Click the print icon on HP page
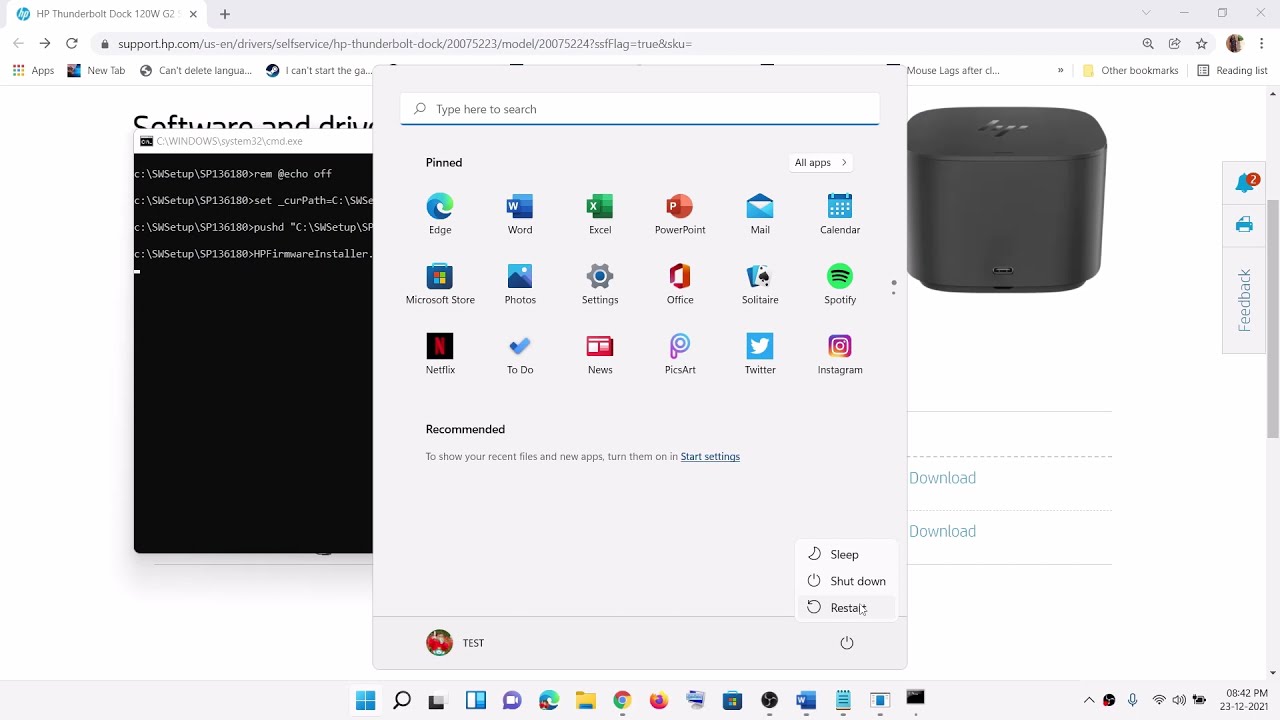 pos(1244,225)
